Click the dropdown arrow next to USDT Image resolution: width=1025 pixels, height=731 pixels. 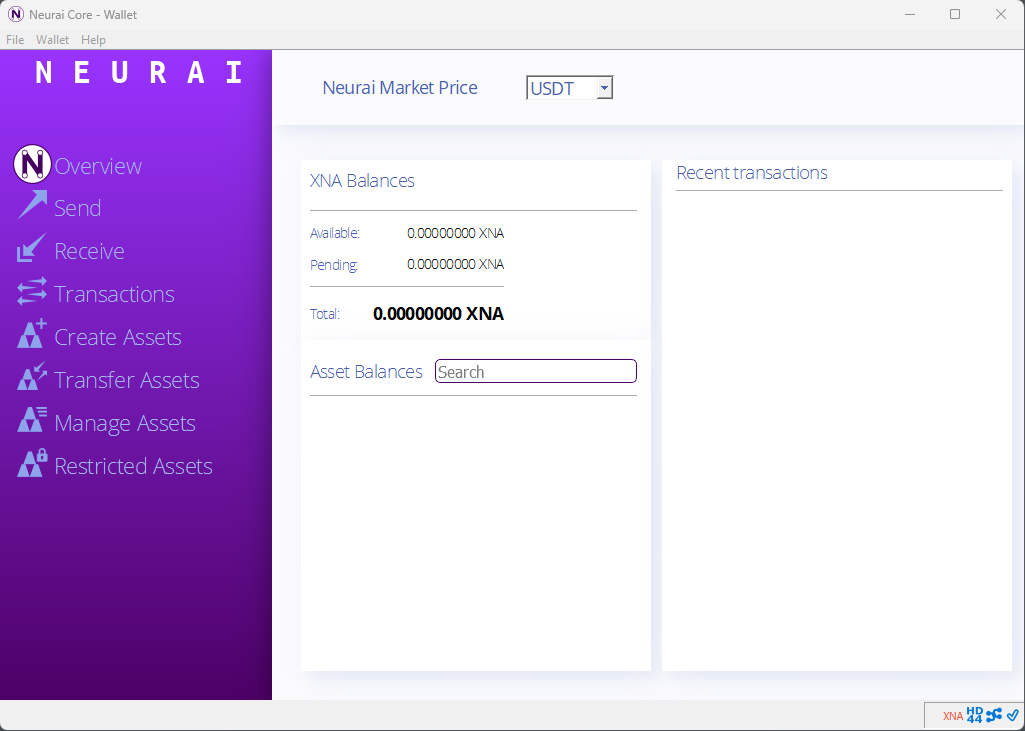[x=604, y=87]
